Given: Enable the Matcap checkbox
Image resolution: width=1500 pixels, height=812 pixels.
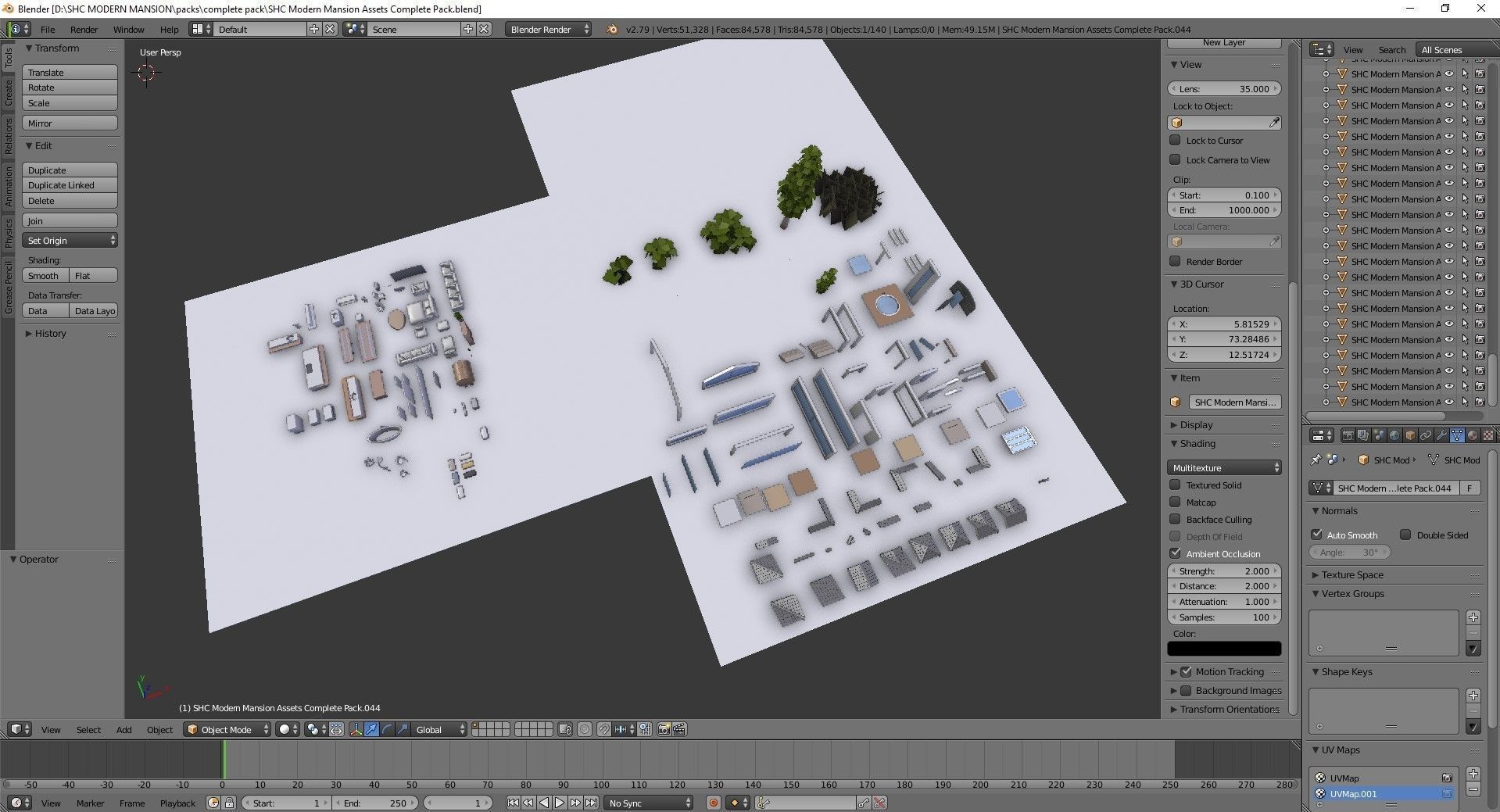Looking at the screenshot, I should coord(1175,502).
